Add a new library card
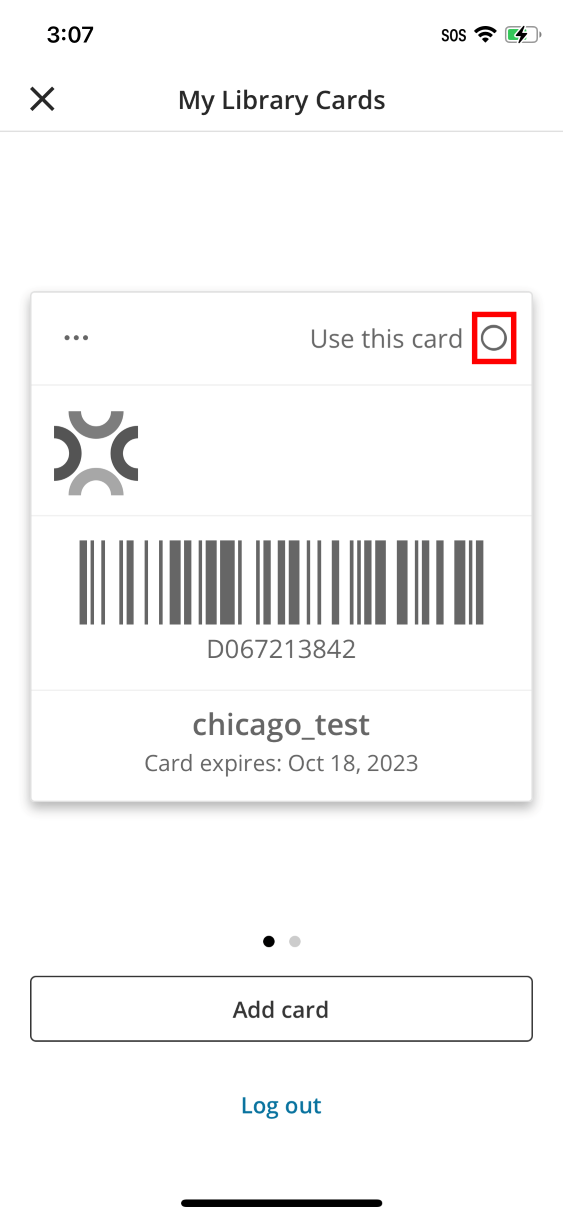This screenshot has height=1219, width=563. (281, 1009)
